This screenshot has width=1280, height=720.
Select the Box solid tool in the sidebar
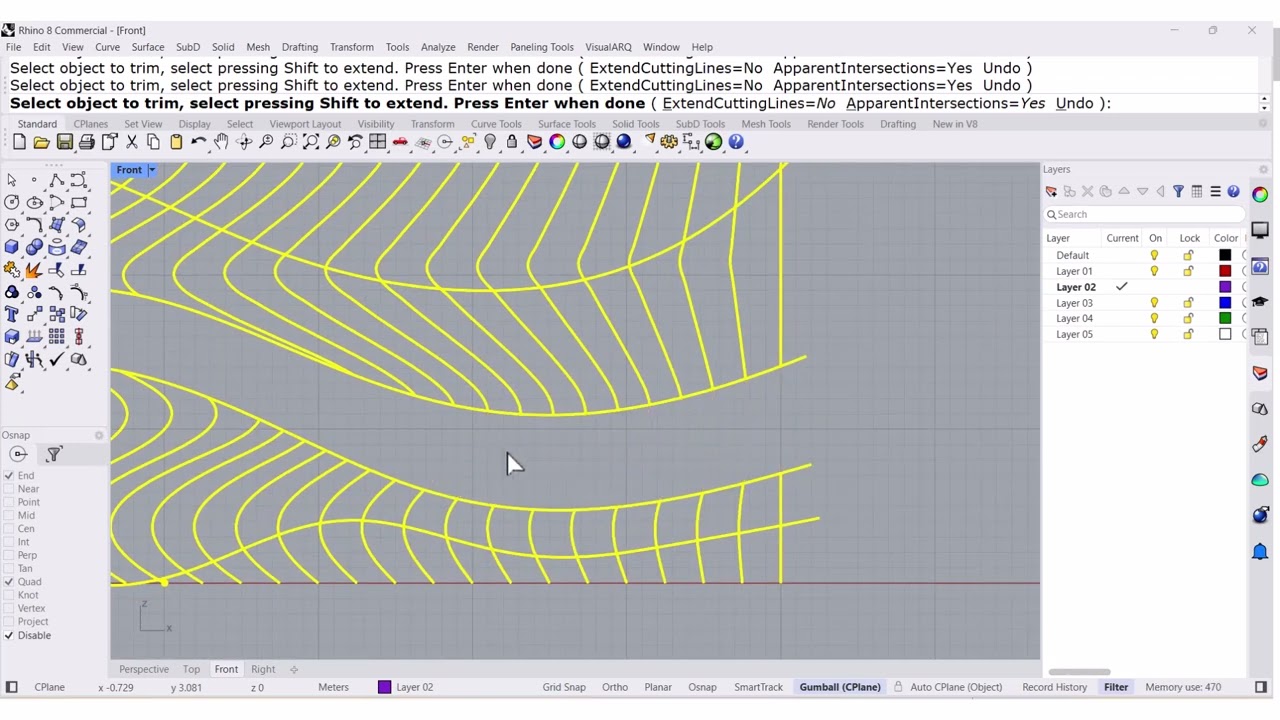(x=12, y=247)
